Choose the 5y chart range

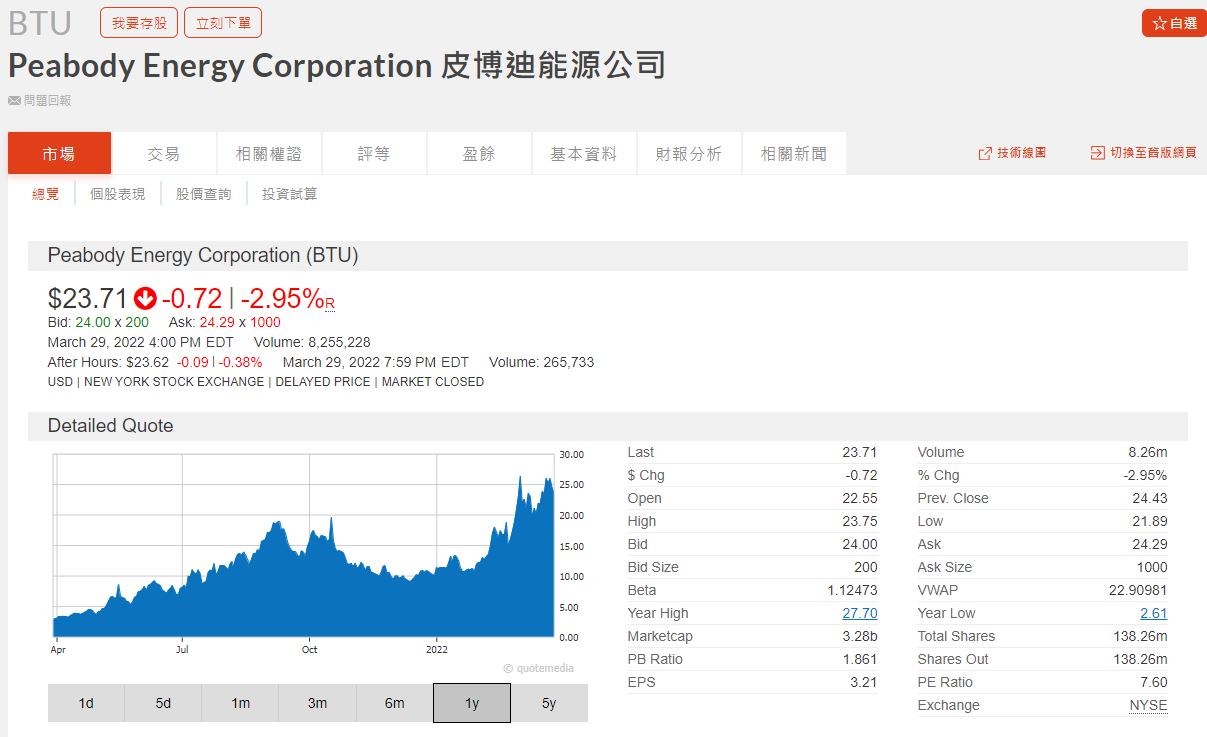549,703
